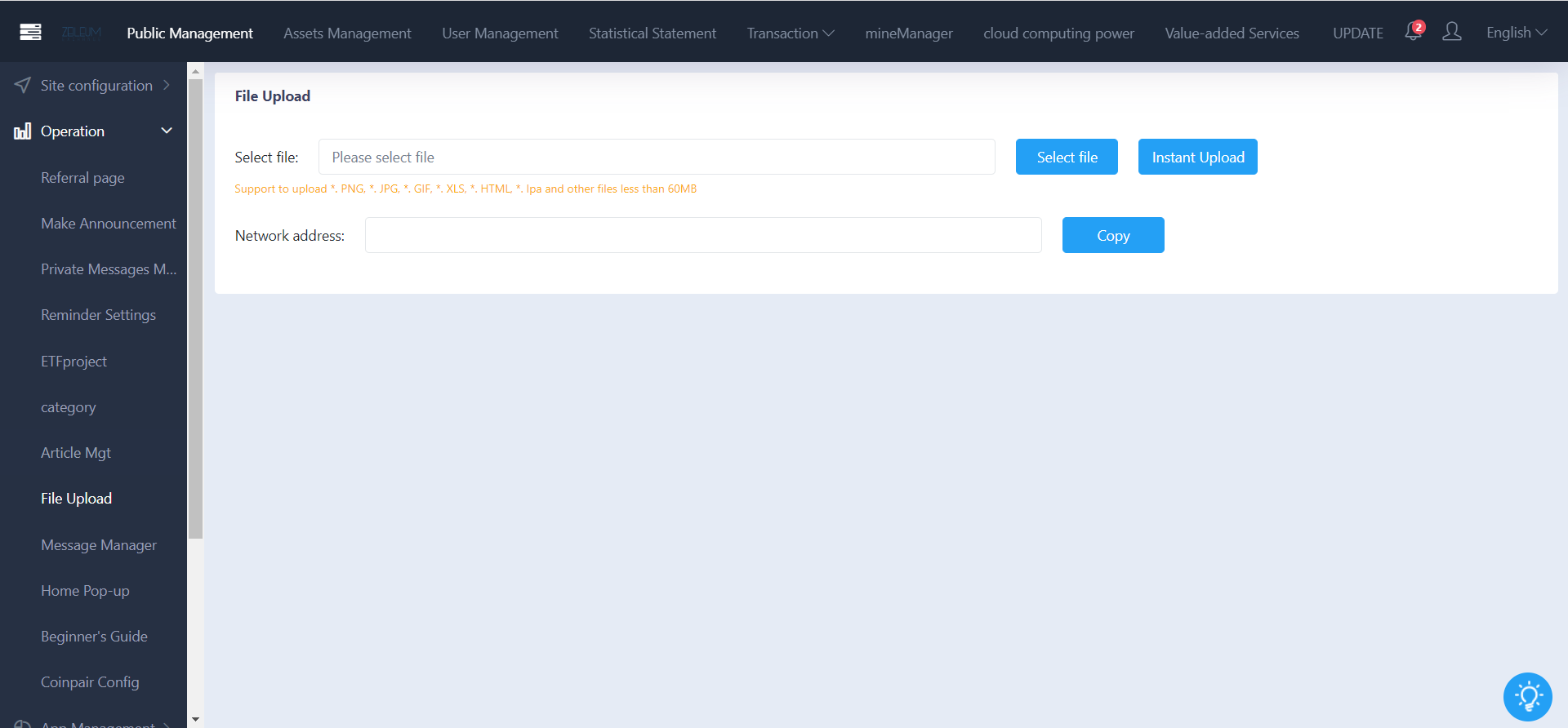Open the English language dropdown
The image size is (1568, 728).
[x=1517, y=33]
